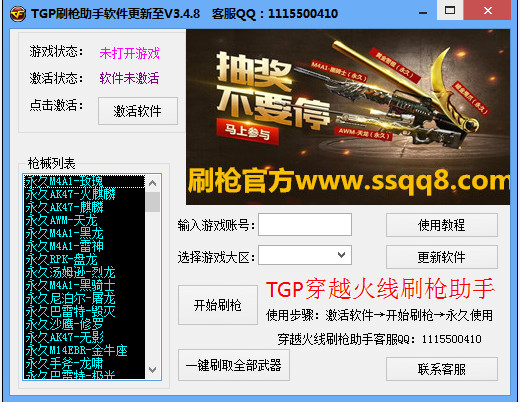Click the 未打开游戏 status text
This screenshot has height=402, width=520.
pos(129,53)
